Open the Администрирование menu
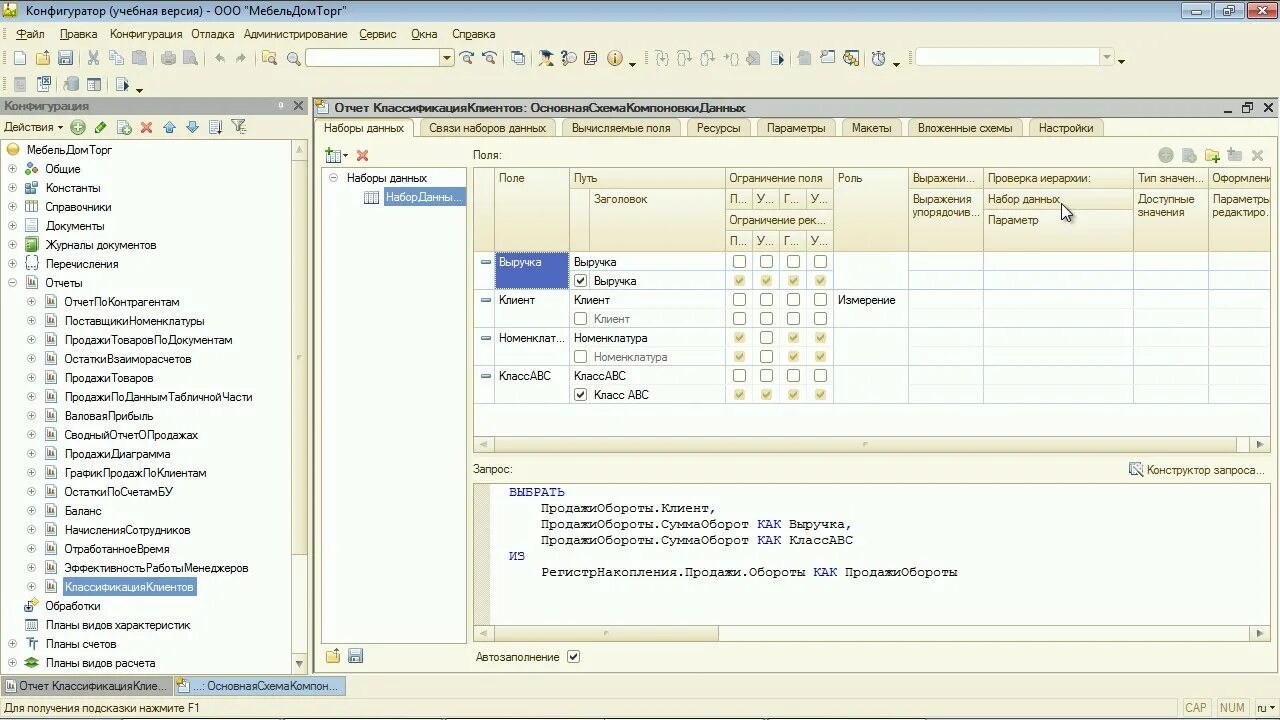The height and width of the screenshot is (720, 1280). click(x=295, y=34)
